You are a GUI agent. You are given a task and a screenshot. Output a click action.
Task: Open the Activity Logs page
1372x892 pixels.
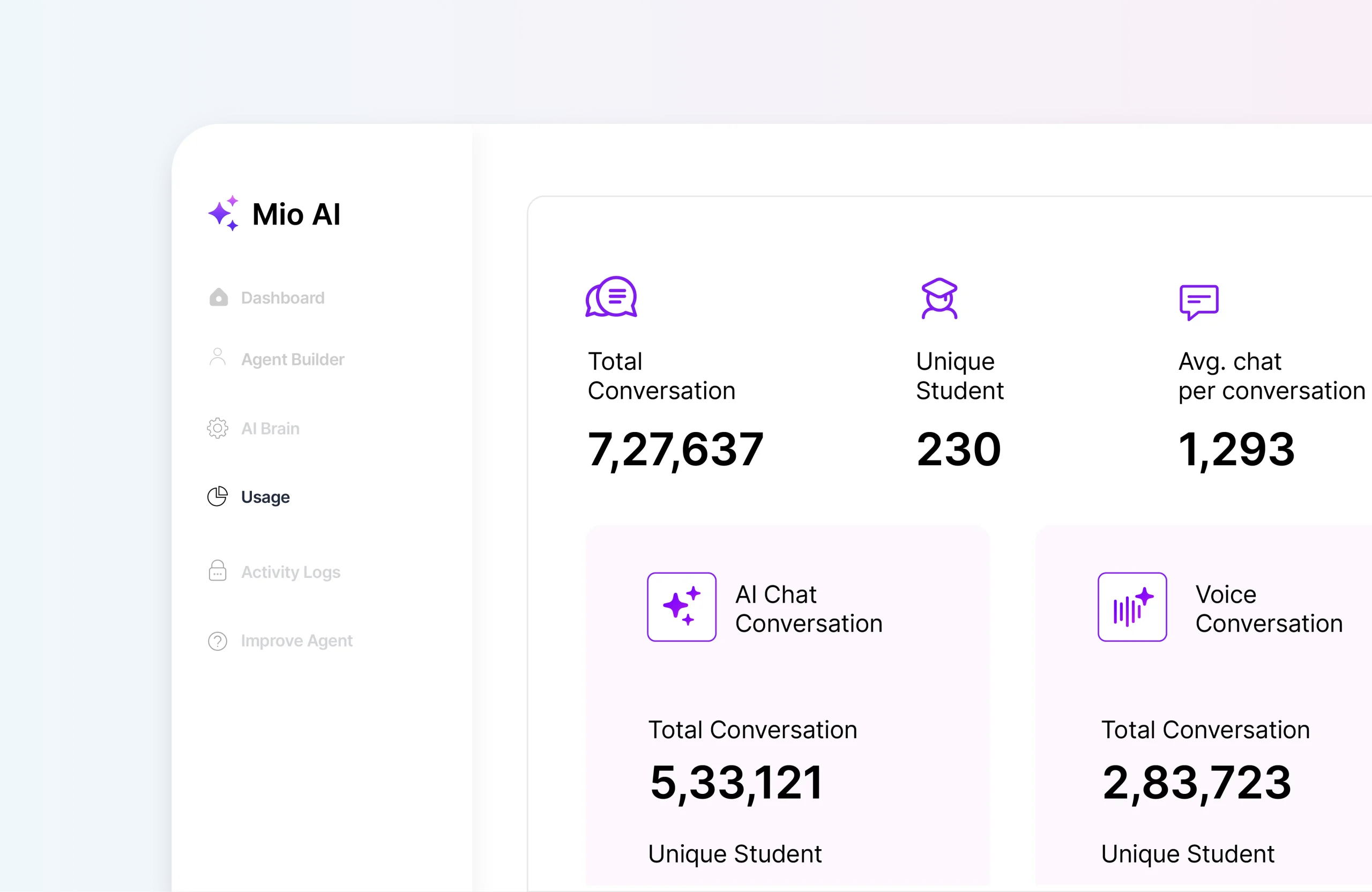[290, 572]
